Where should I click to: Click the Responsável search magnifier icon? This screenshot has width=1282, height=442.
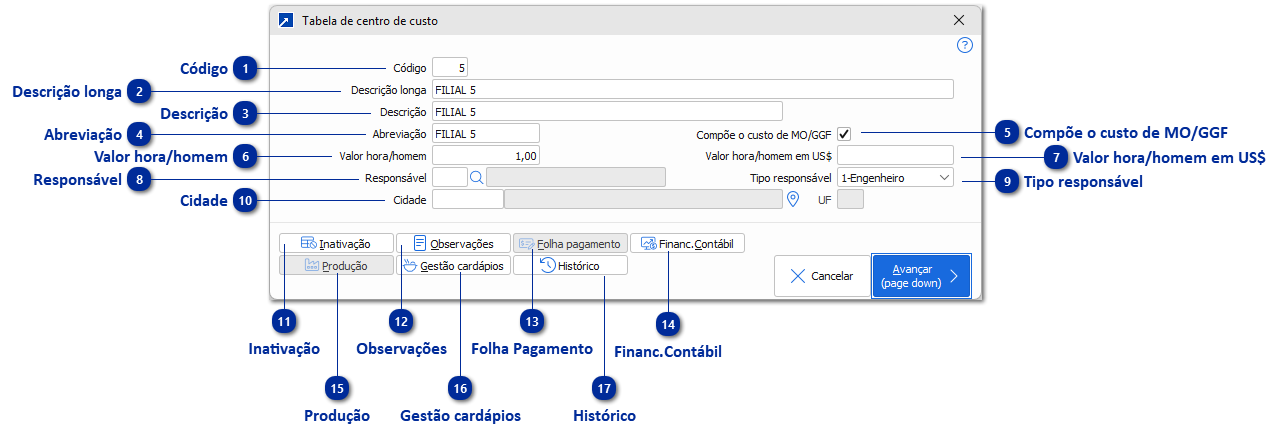[476, 177]
